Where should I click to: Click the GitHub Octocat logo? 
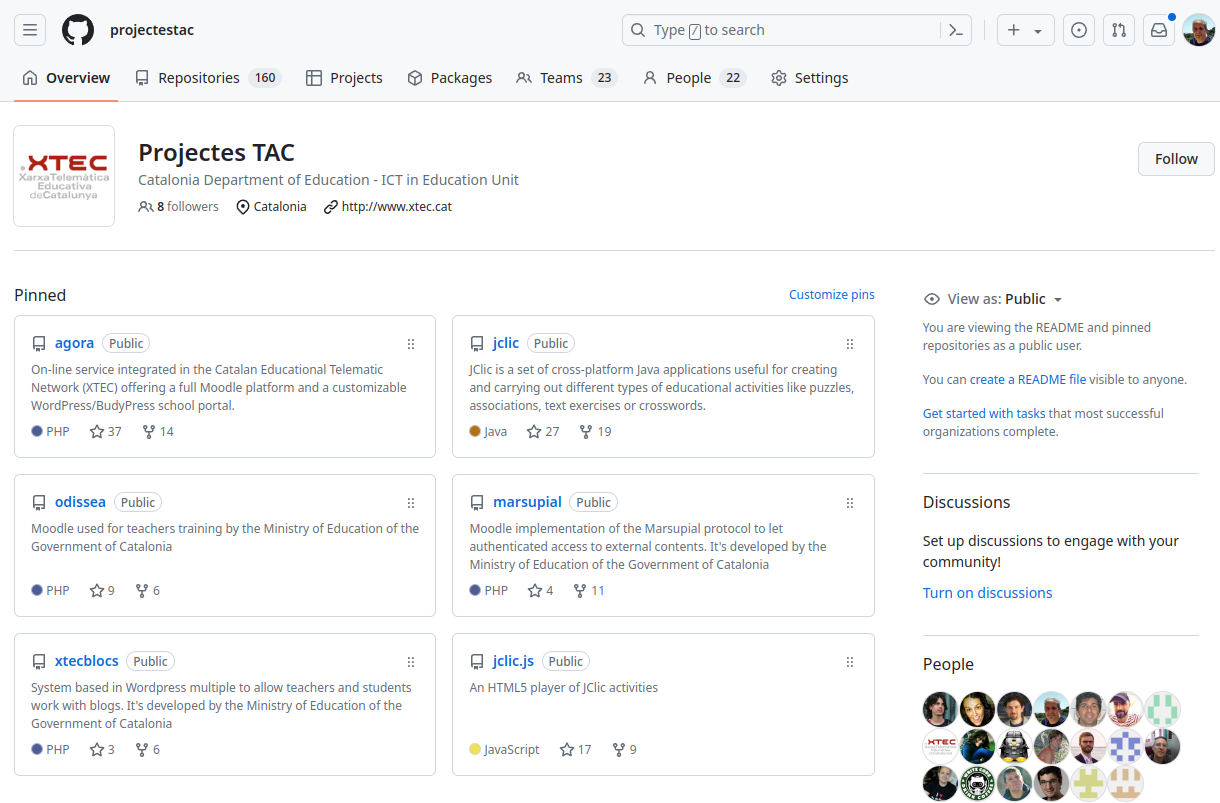(78, 30)
